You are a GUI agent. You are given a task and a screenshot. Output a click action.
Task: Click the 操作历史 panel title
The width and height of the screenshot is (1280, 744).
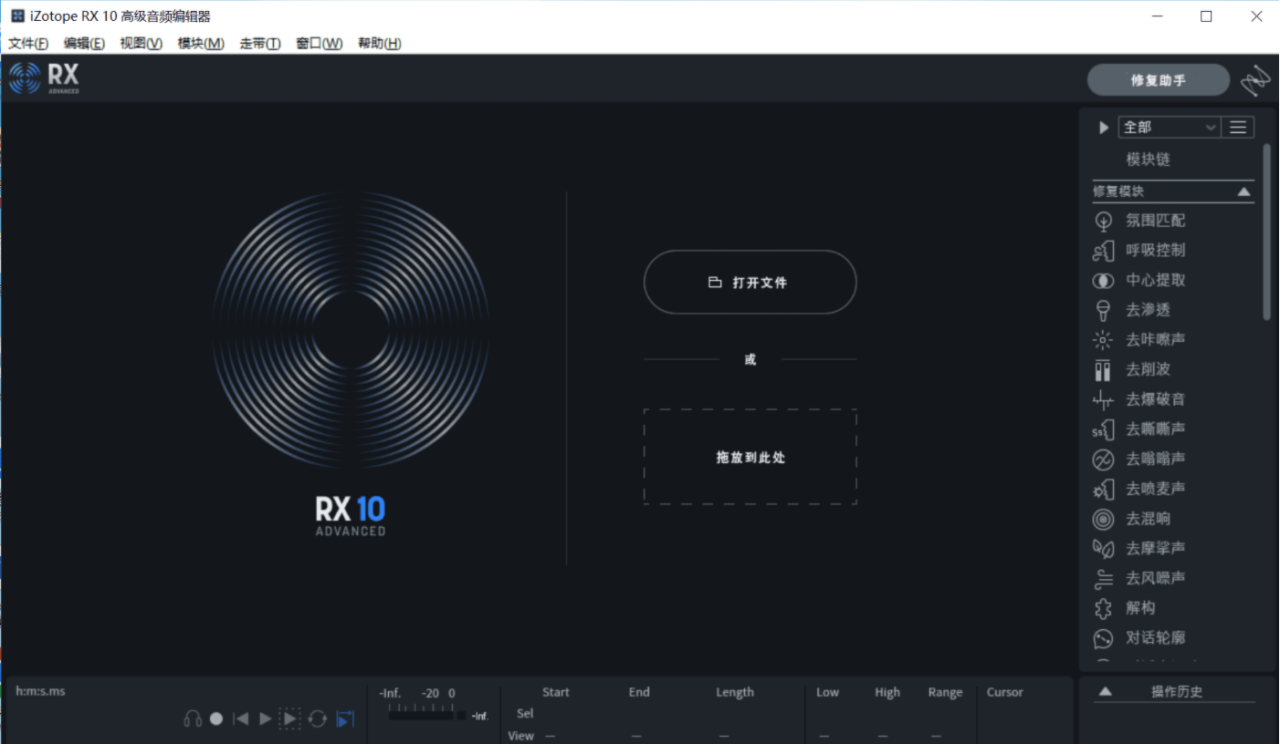pyautogui.click(x=1177, y=691)
